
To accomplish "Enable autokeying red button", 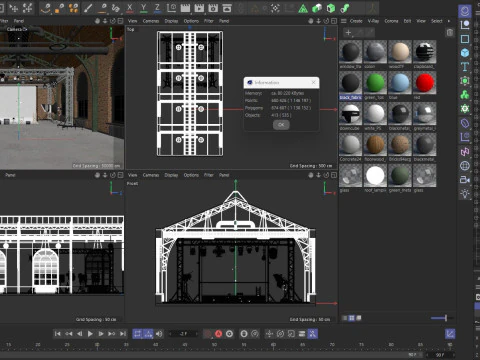I will tap(218, 333).
